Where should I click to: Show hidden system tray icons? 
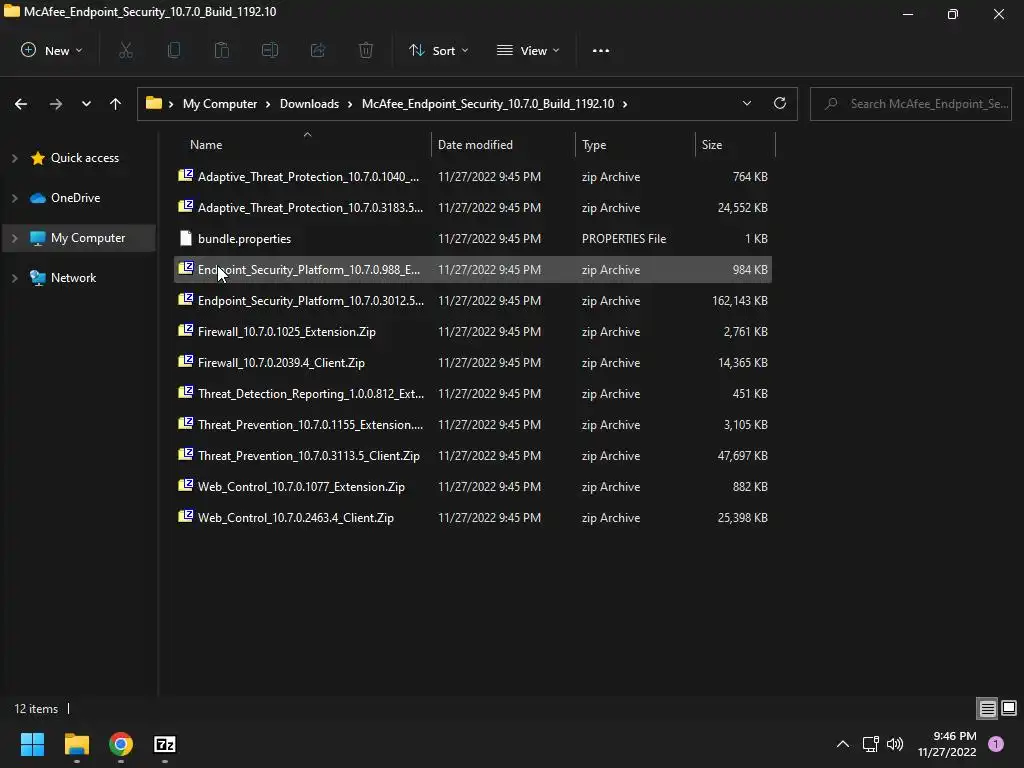(842, 744)
